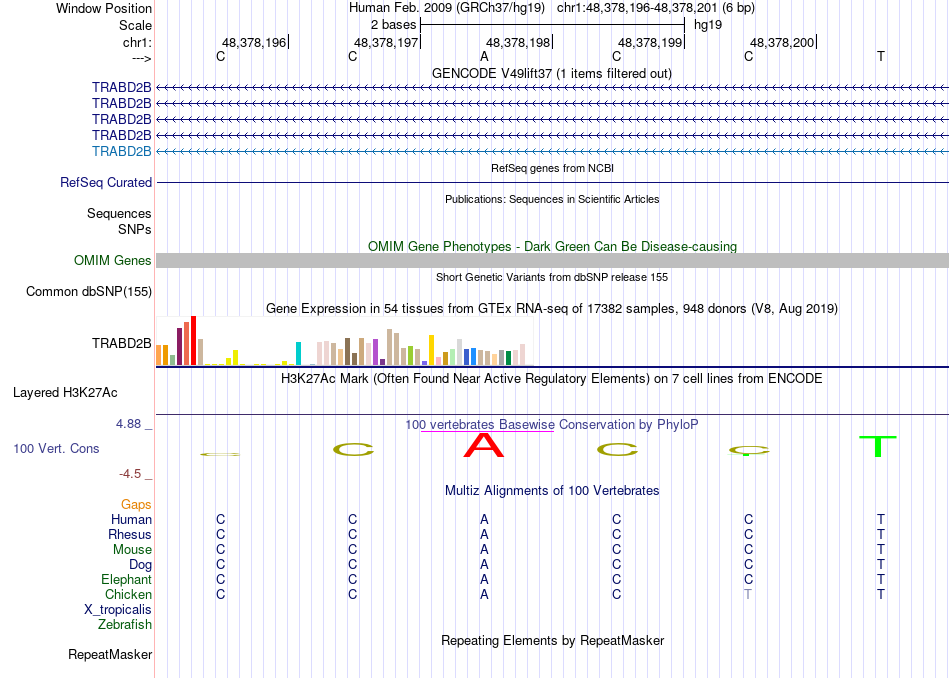950x678 pixels.
Task: Click the T base in the chr1 sequence row
Action: coord(880,56)
